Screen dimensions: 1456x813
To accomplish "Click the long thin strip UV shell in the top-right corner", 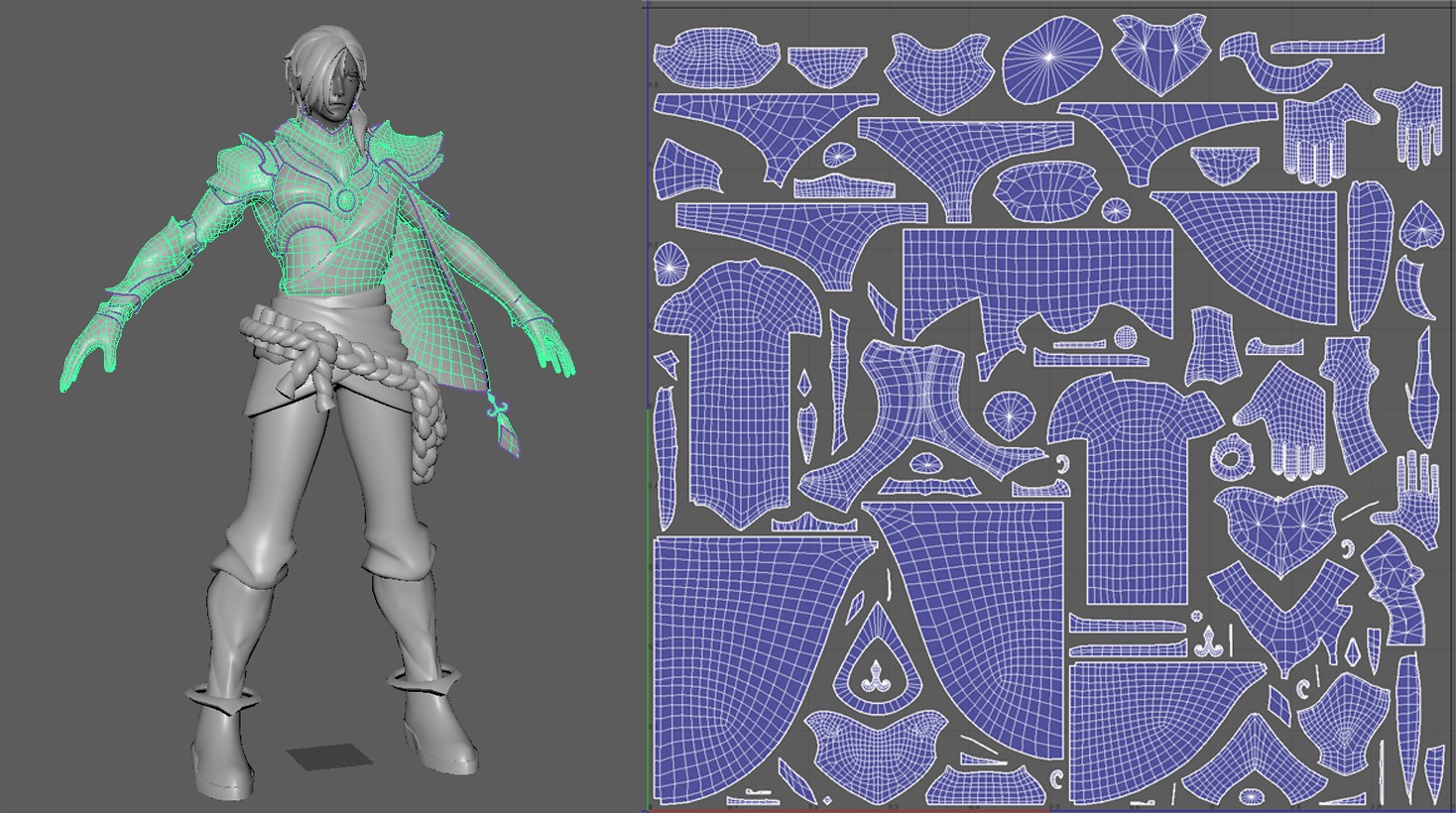I will [x=1326, y=44].
